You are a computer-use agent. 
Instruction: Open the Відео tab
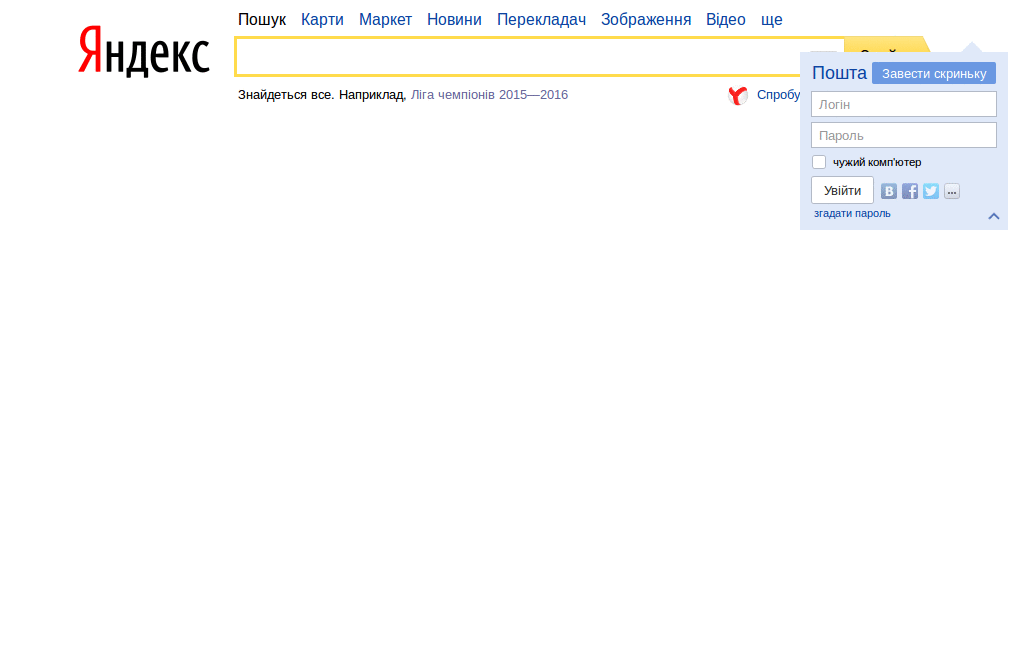click(726, 20)
